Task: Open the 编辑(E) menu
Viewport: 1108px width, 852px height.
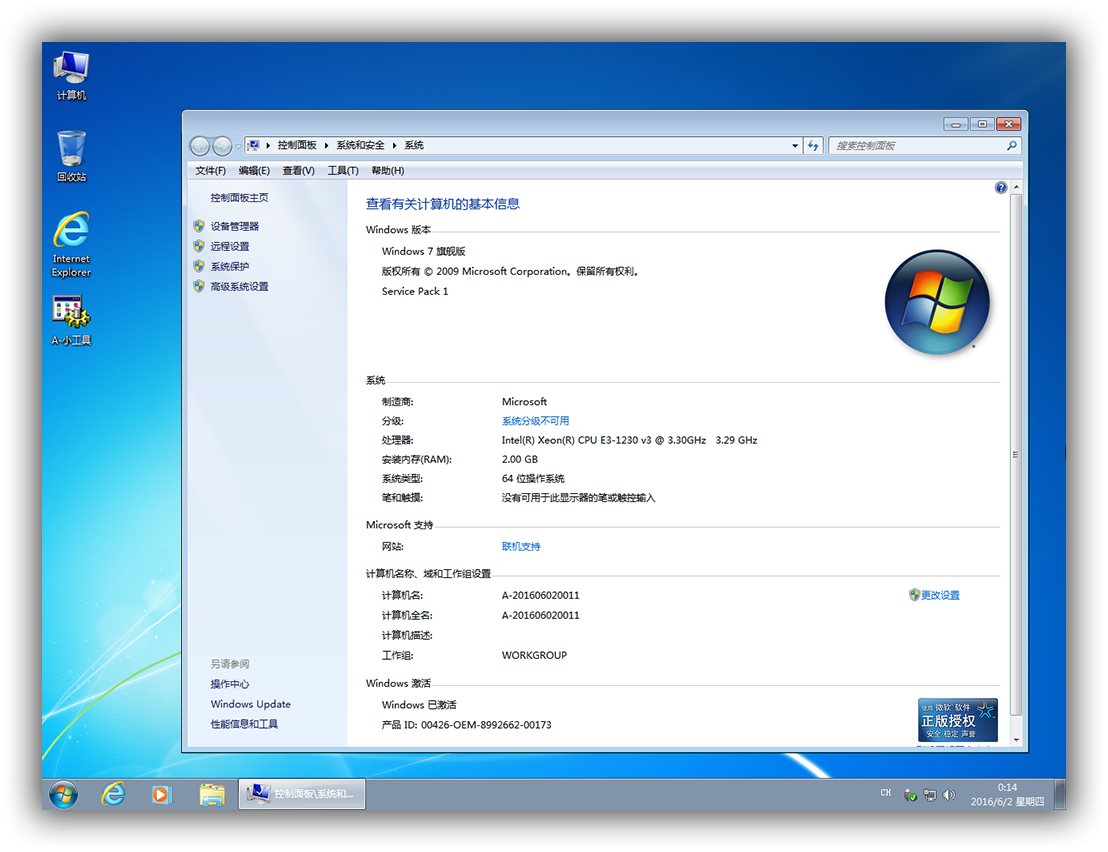Action: (x=254, y=170)
